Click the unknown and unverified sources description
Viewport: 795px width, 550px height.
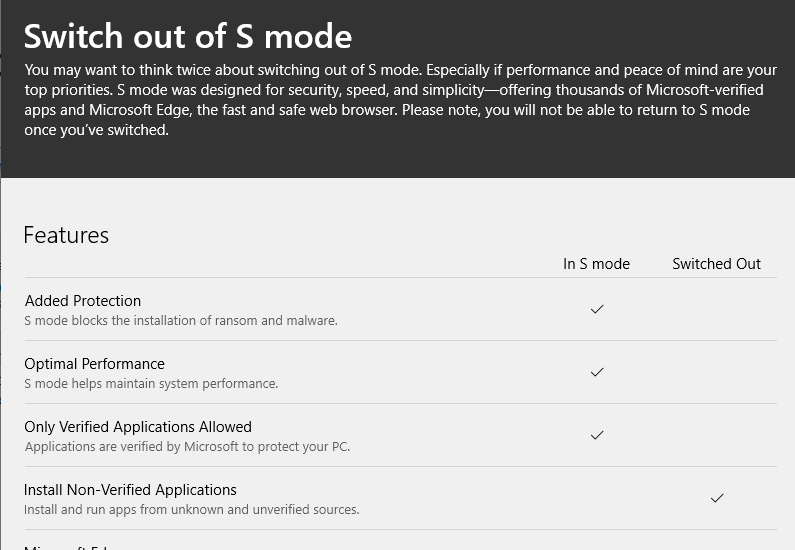pyautogui.click(x=192, y=509)
